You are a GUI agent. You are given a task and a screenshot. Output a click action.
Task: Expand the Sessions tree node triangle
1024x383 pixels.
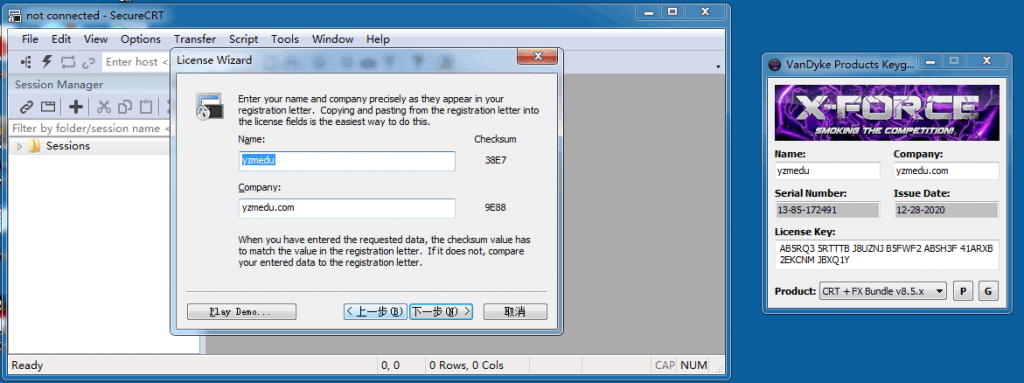[20, 146]
